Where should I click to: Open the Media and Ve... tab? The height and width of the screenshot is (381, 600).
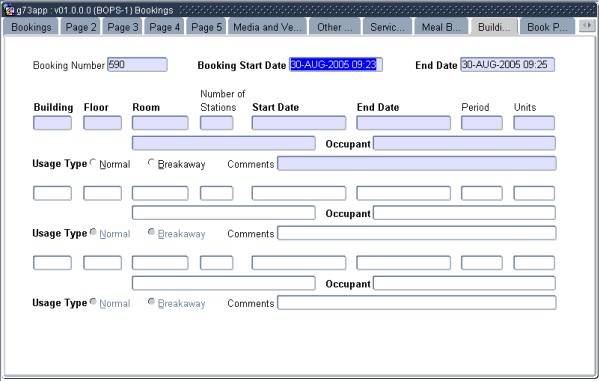click(x=267, y=27)
